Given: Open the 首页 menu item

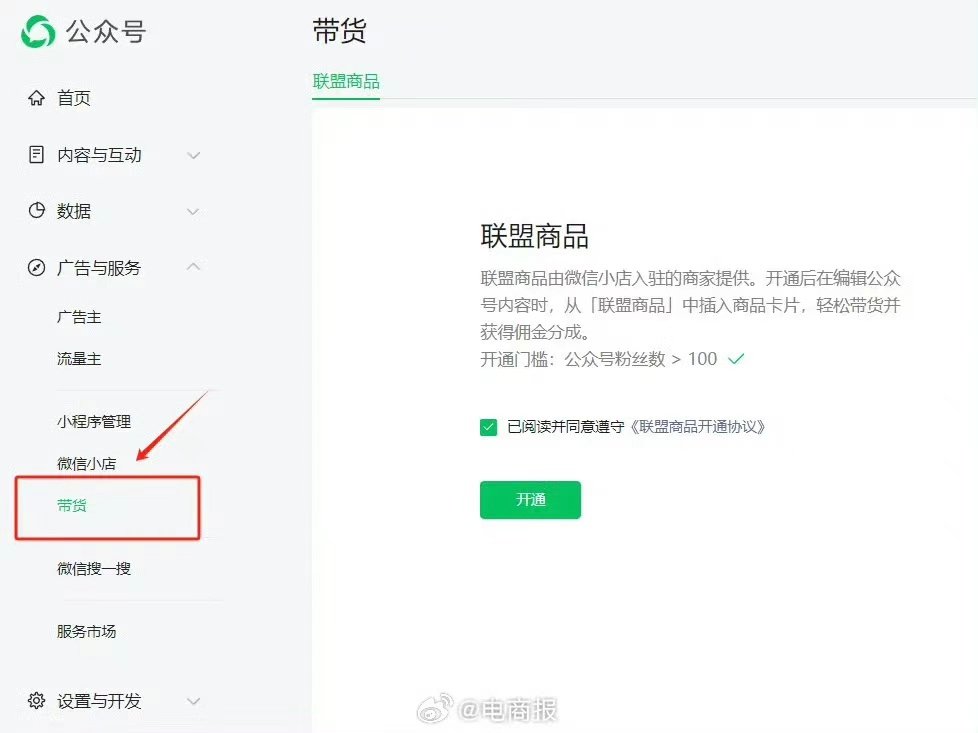Looking at the screenshot, I should tap(74, 98).
